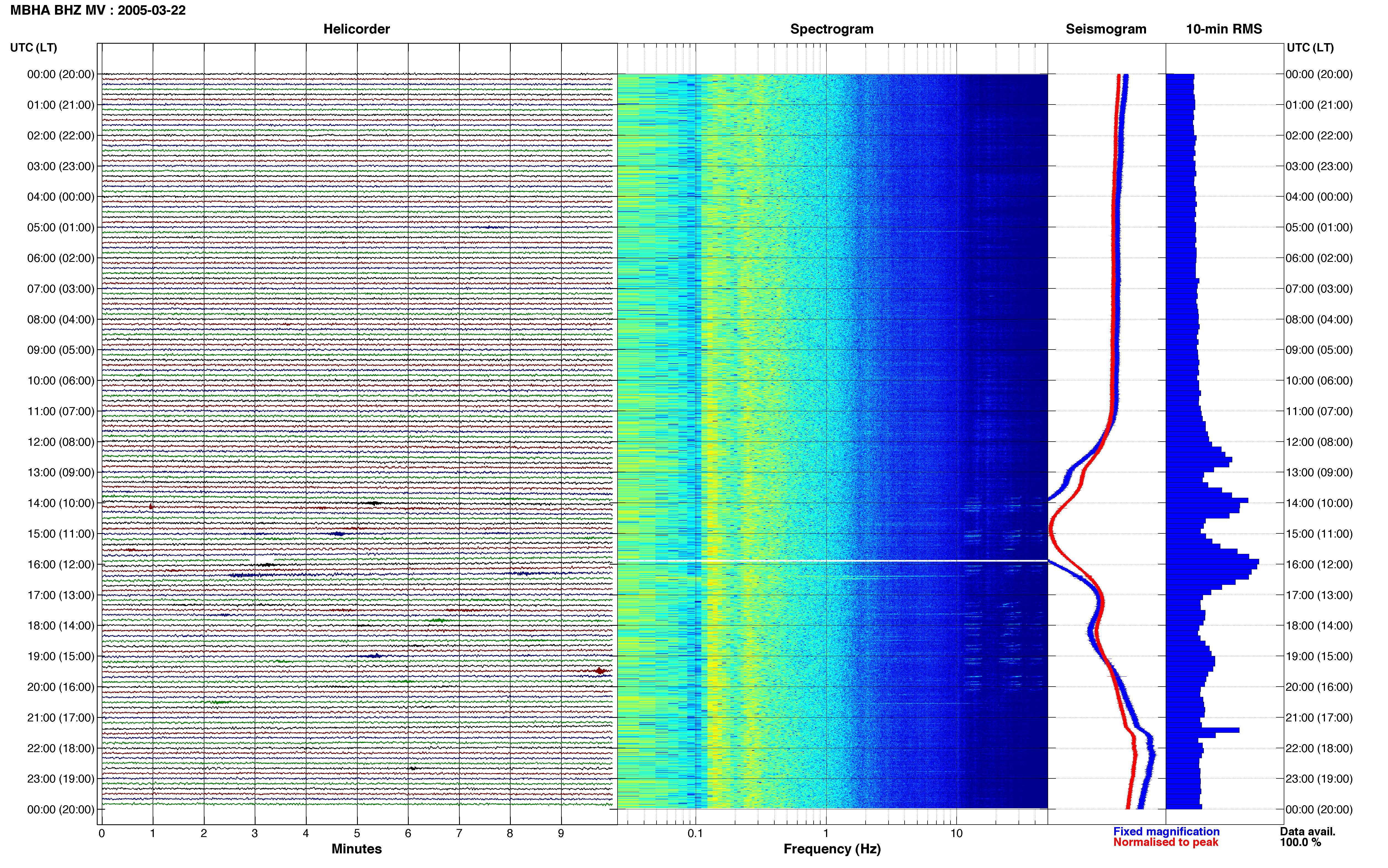Click left time label '06:00 (02:00)'
This screenshot has height=868, width=1388.
point(61,258)
